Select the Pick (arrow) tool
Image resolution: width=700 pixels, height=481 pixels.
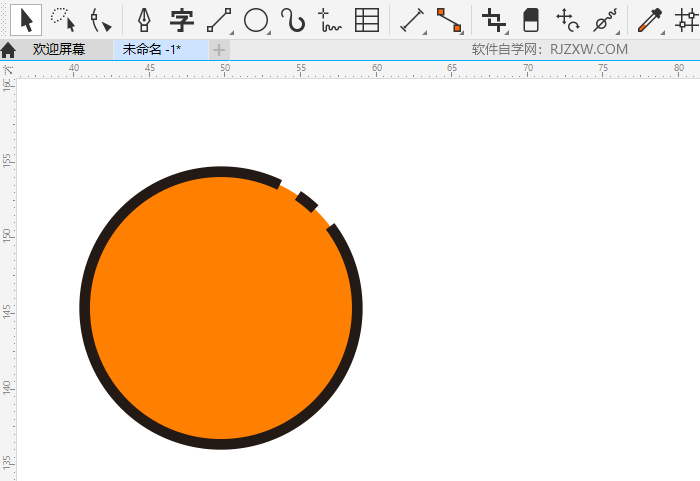26,20
